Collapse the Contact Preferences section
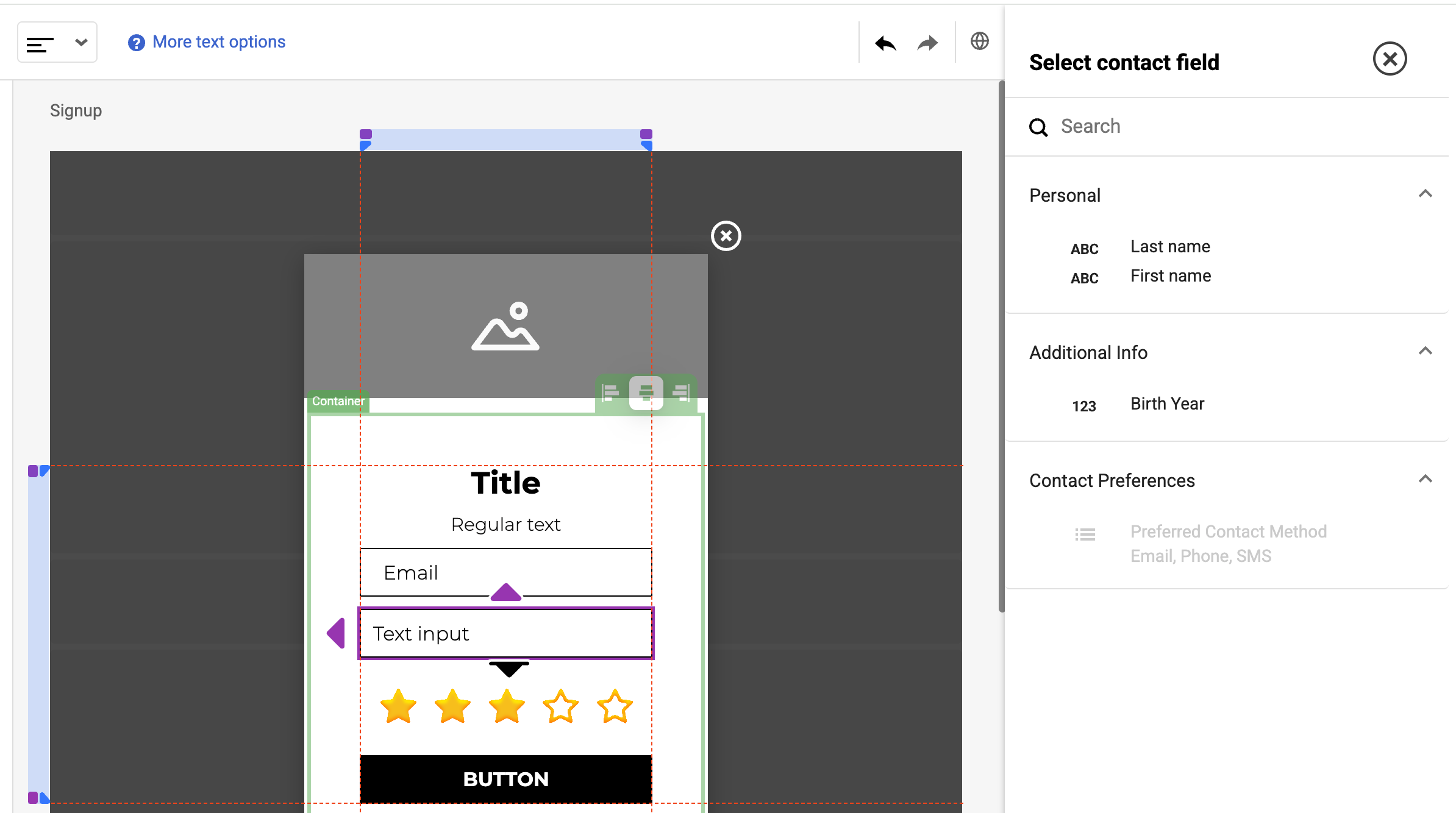The image size is (1456, 813). point(1425,480)
